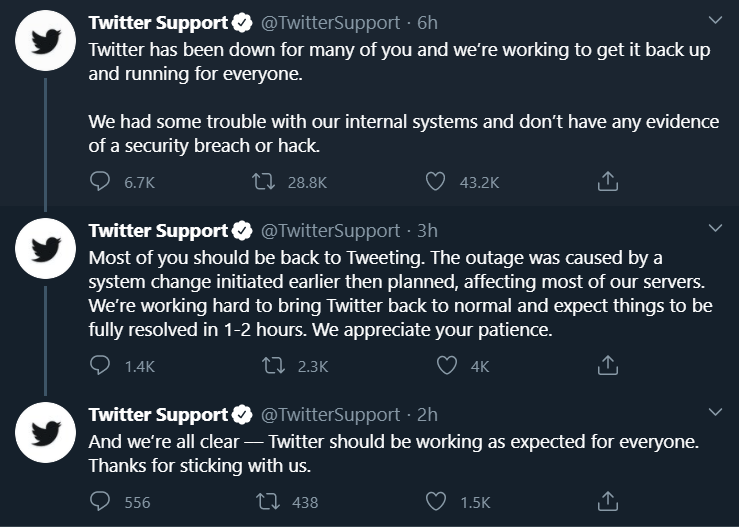The height and width of the screenshot is (527, 739).
Task: Like the tweet showing 4K likes
Action: [x=446, y=365]
